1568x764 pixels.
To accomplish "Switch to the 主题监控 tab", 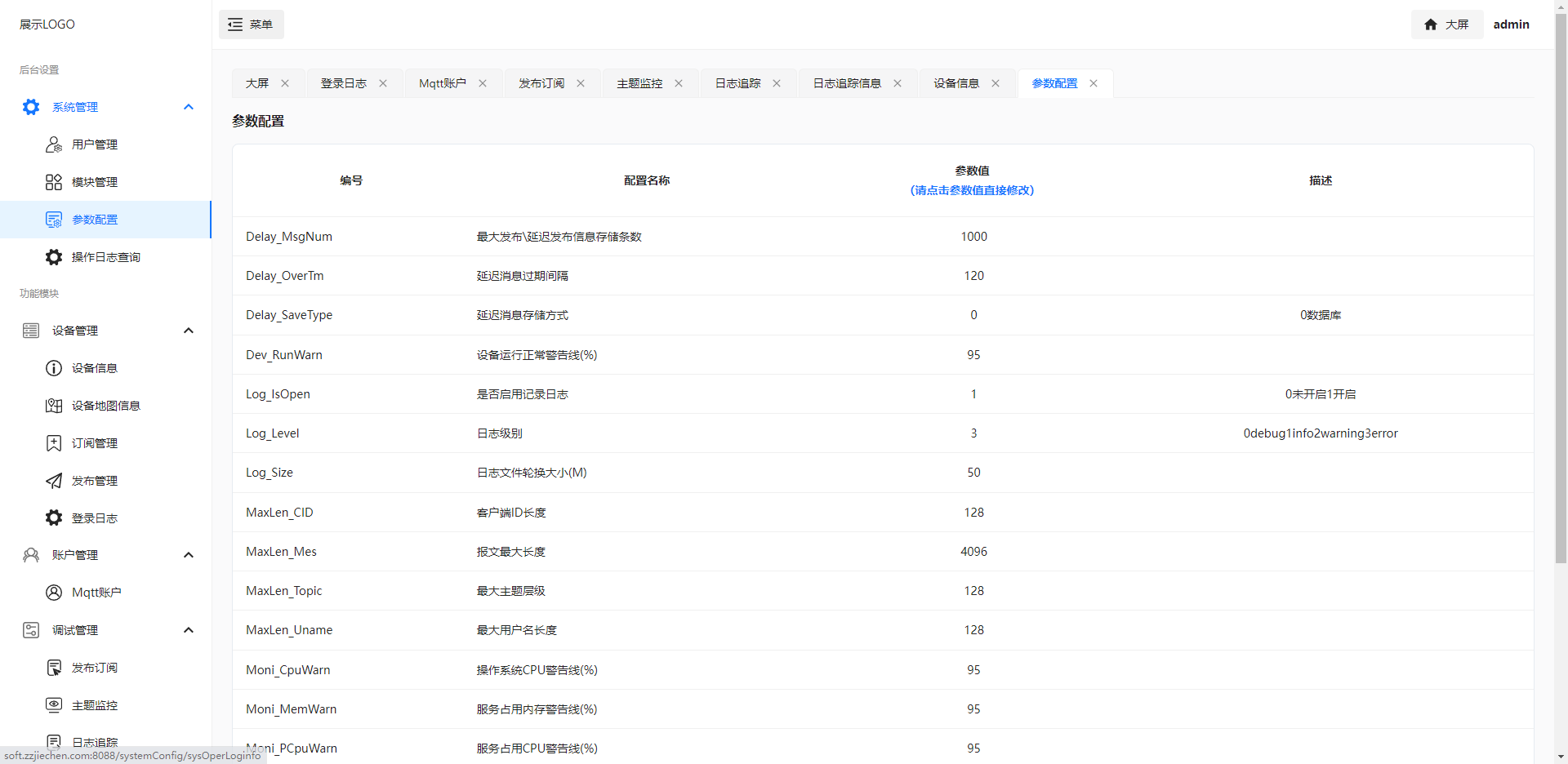I will [639, 83].
